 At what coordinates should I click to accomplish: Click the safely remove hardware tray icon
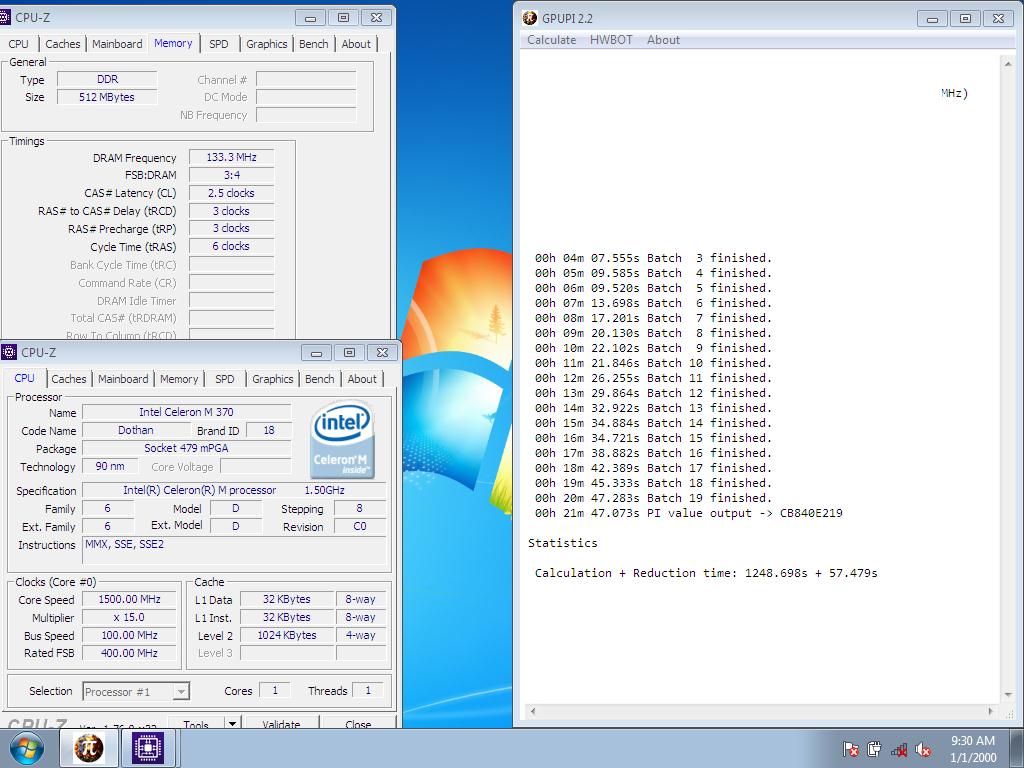click(x=874, y=749)
